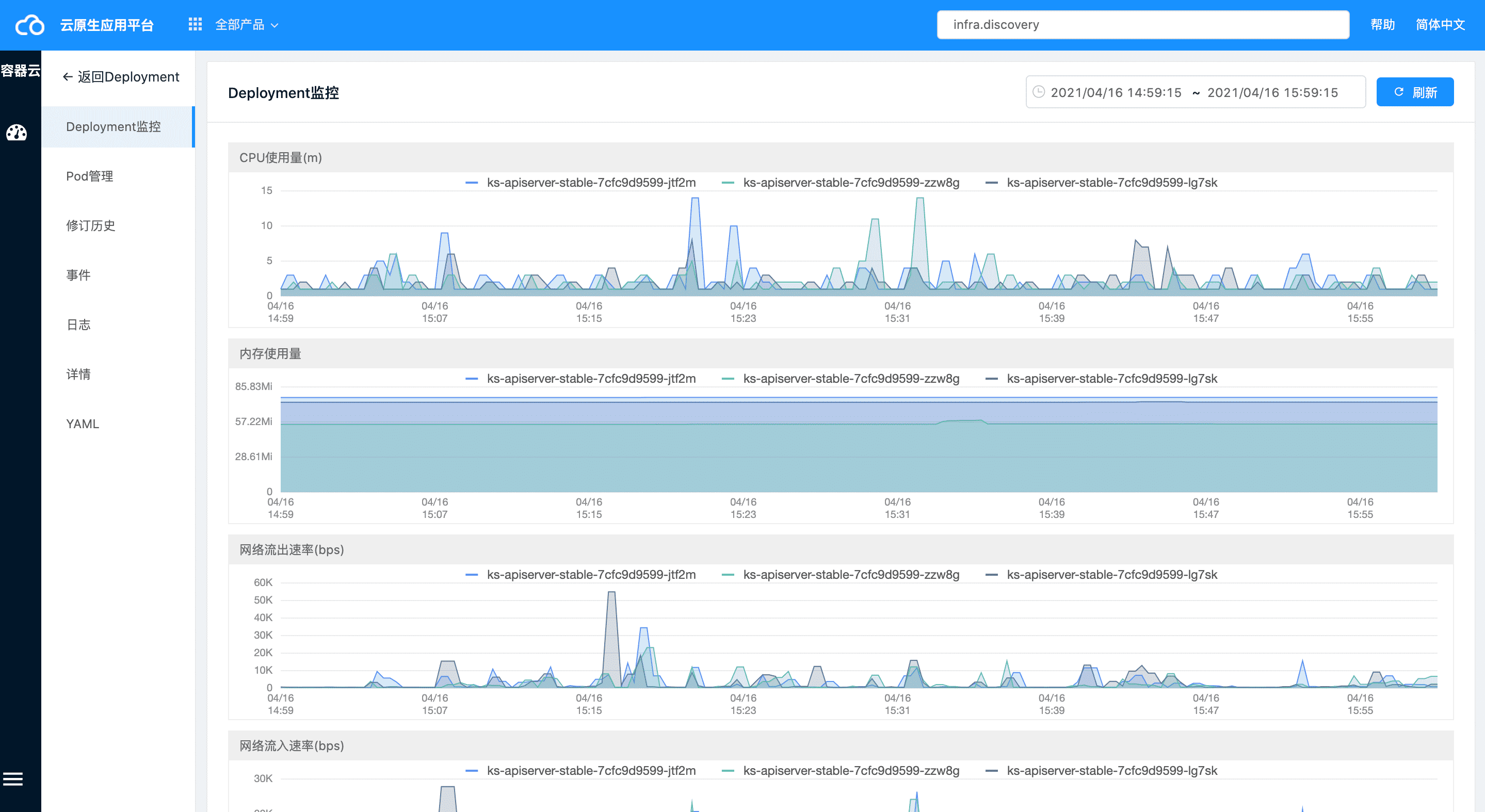The image size is (1485, 812).
Task: View 日志 from the side menu
Action: [x=118, y=325]
